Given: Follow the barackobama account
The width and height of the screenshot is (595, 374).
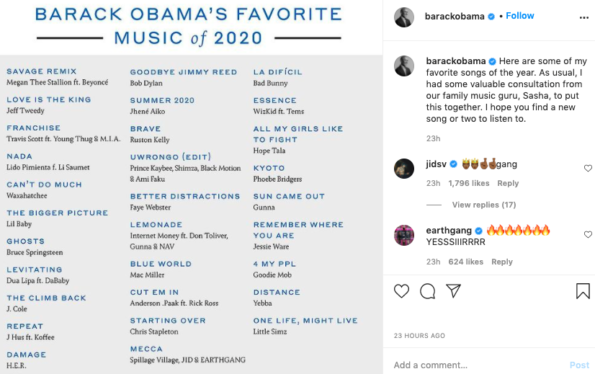Looking at the screenshot, I should point(520,16).
